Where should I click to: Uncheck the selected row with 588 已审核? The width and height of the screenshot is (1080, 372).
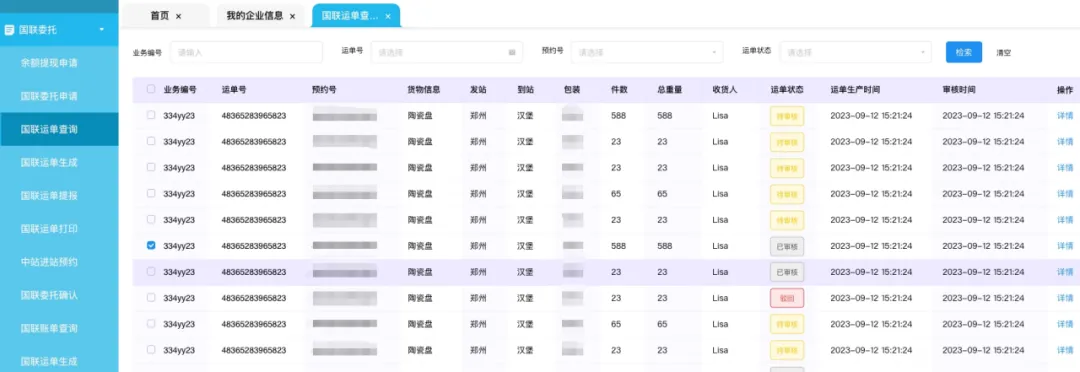151,245
